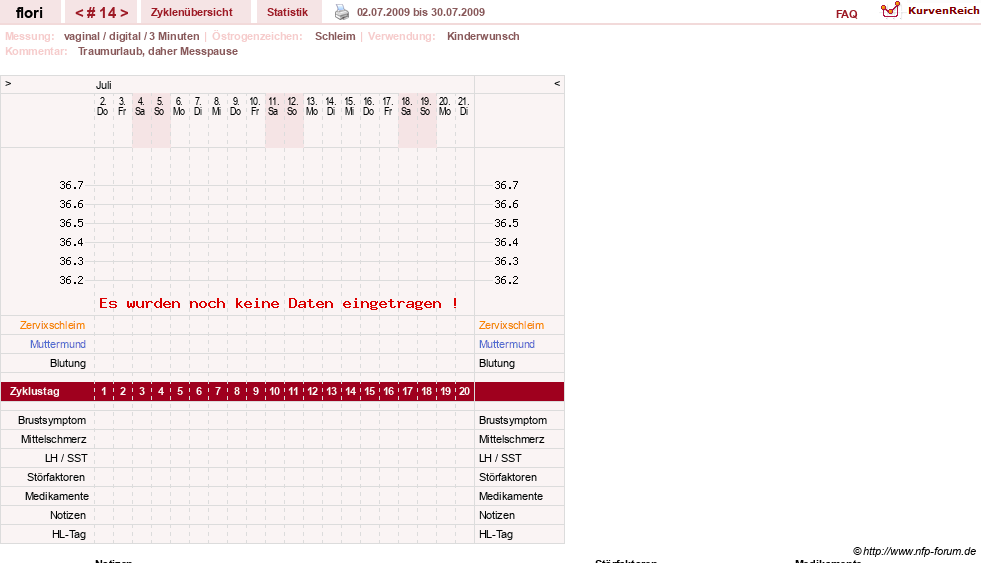Click the left Medikamente row label
The width and height of the screenshot is (981, 563).
[x=57, y=496]
